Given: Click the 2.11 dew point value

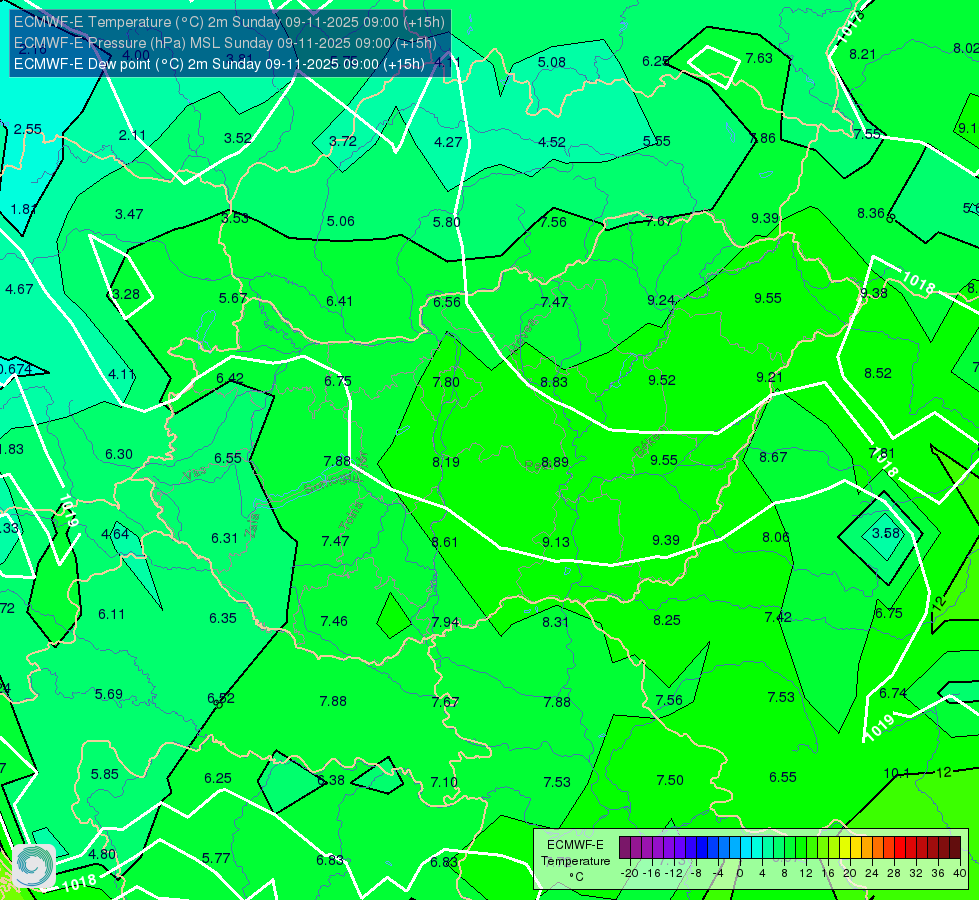Looking at the screenshot, I should coord(132,136).
